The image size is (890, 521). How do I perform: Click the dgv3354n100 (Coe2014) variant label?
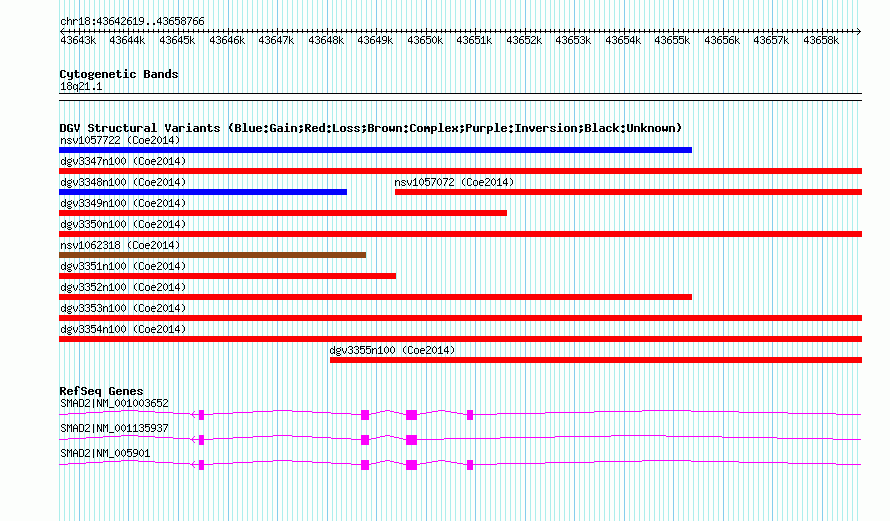[123, 329]
